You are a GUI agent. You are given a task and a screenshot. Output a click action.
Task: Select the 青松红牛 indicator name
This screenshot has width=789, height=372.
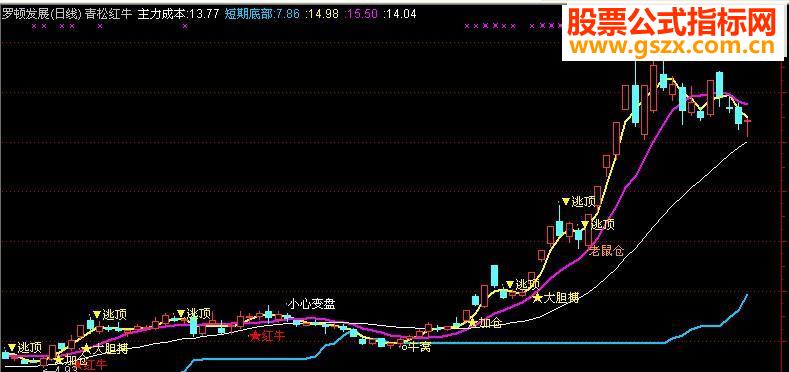click(x=108, y=14)
